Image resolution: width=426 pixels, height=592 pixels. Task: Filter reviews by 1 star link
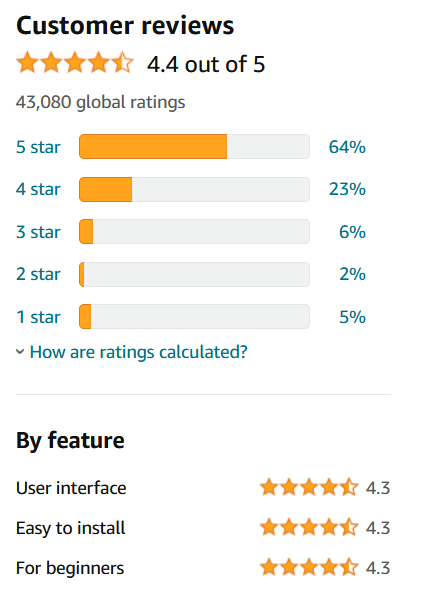(x=38, y=317)
